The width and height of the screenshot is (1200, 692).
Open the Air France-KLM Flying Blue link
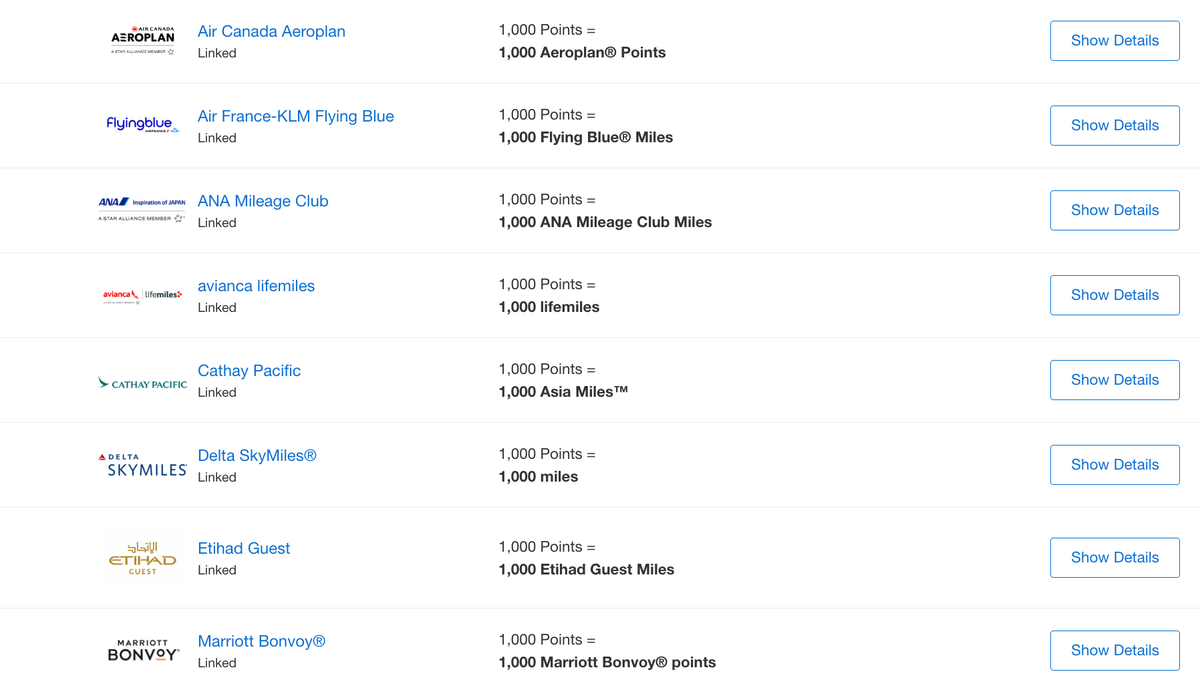pos(295,116)
